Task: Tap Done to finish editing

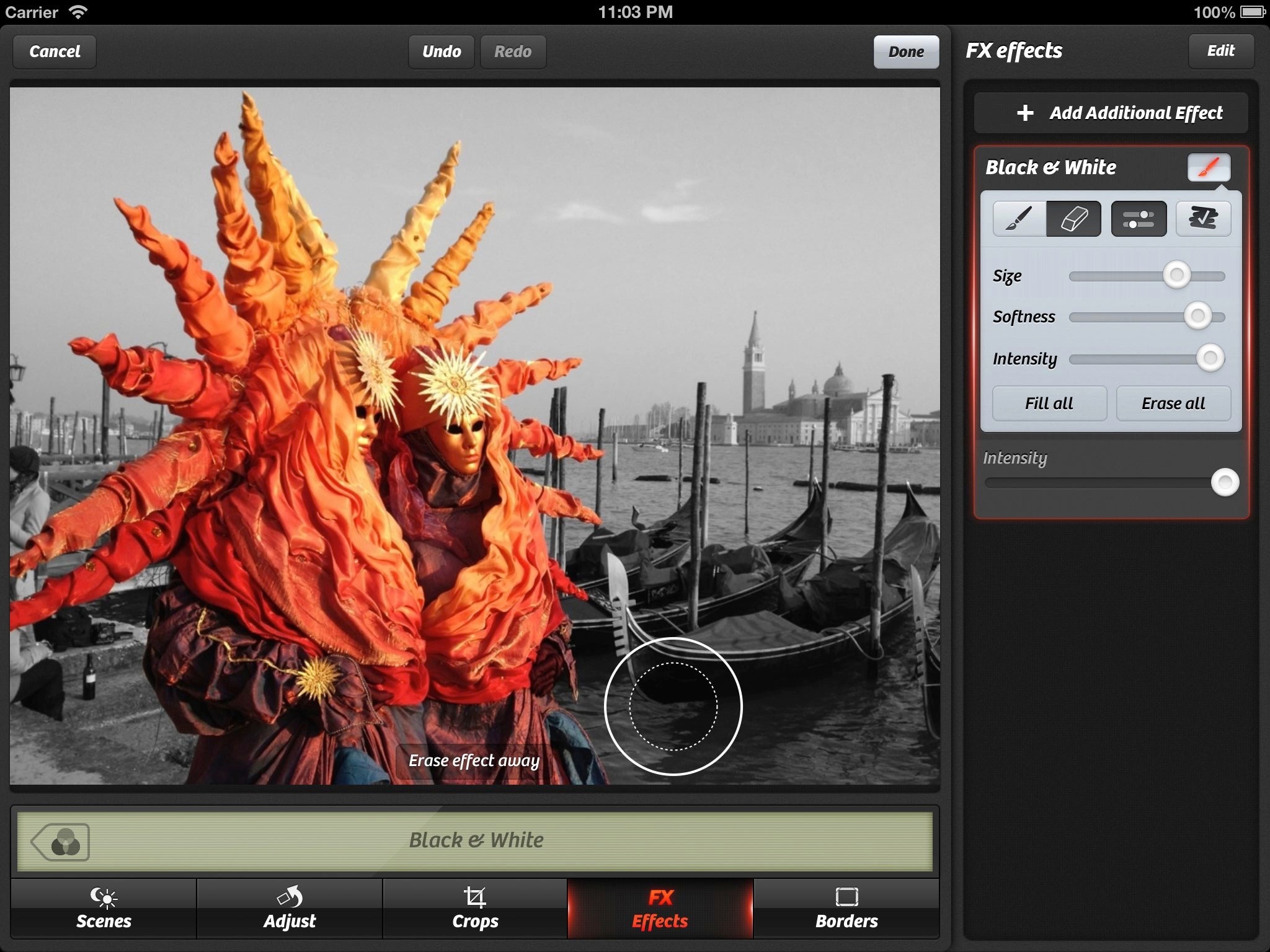Action: [x=906, y=52]
